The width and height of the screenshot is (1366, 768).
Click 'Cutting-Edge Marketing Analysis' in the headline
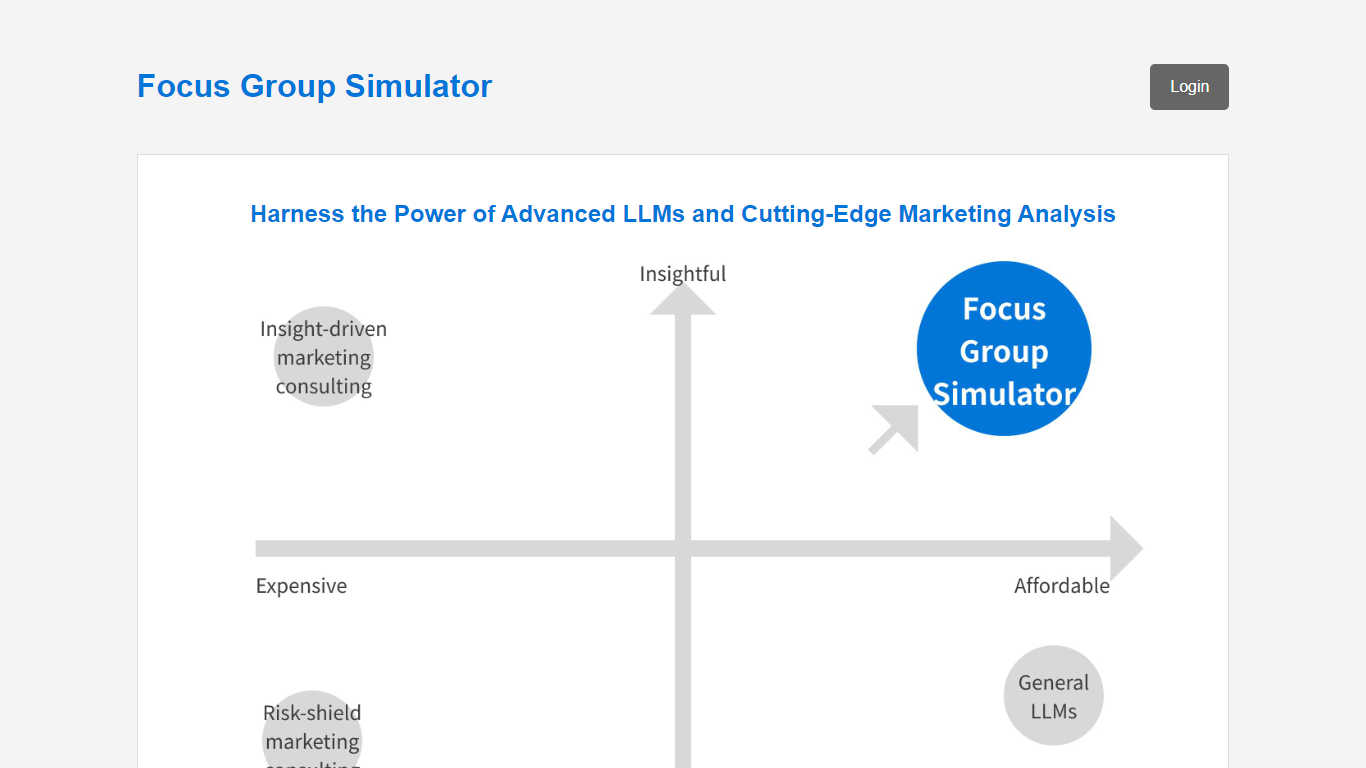tap(928, 214)
